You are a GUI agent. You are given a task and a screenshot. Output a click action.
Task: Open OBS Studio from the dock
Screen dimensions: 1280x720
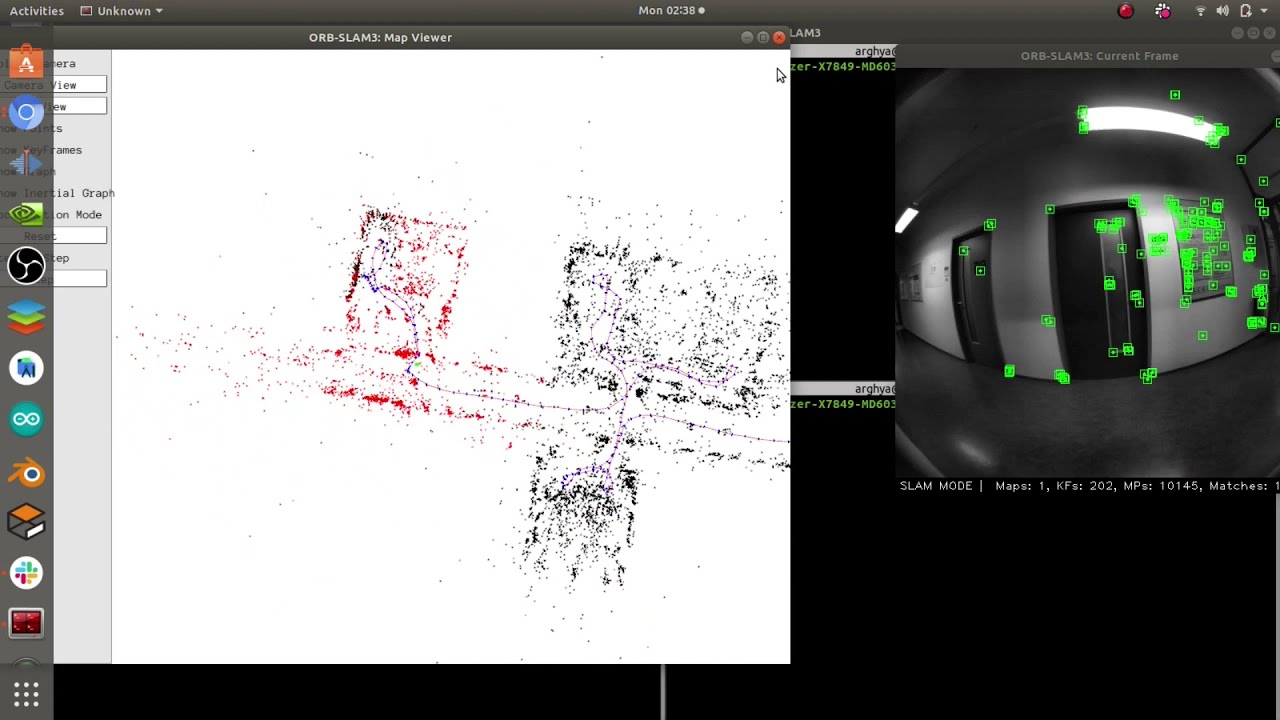[x=26, y=266]
